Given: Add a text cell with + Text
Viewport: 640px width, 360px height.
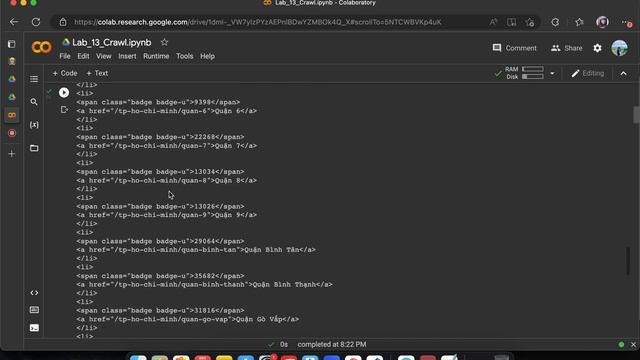Looking at the screenshot, I should click(97, 73).
